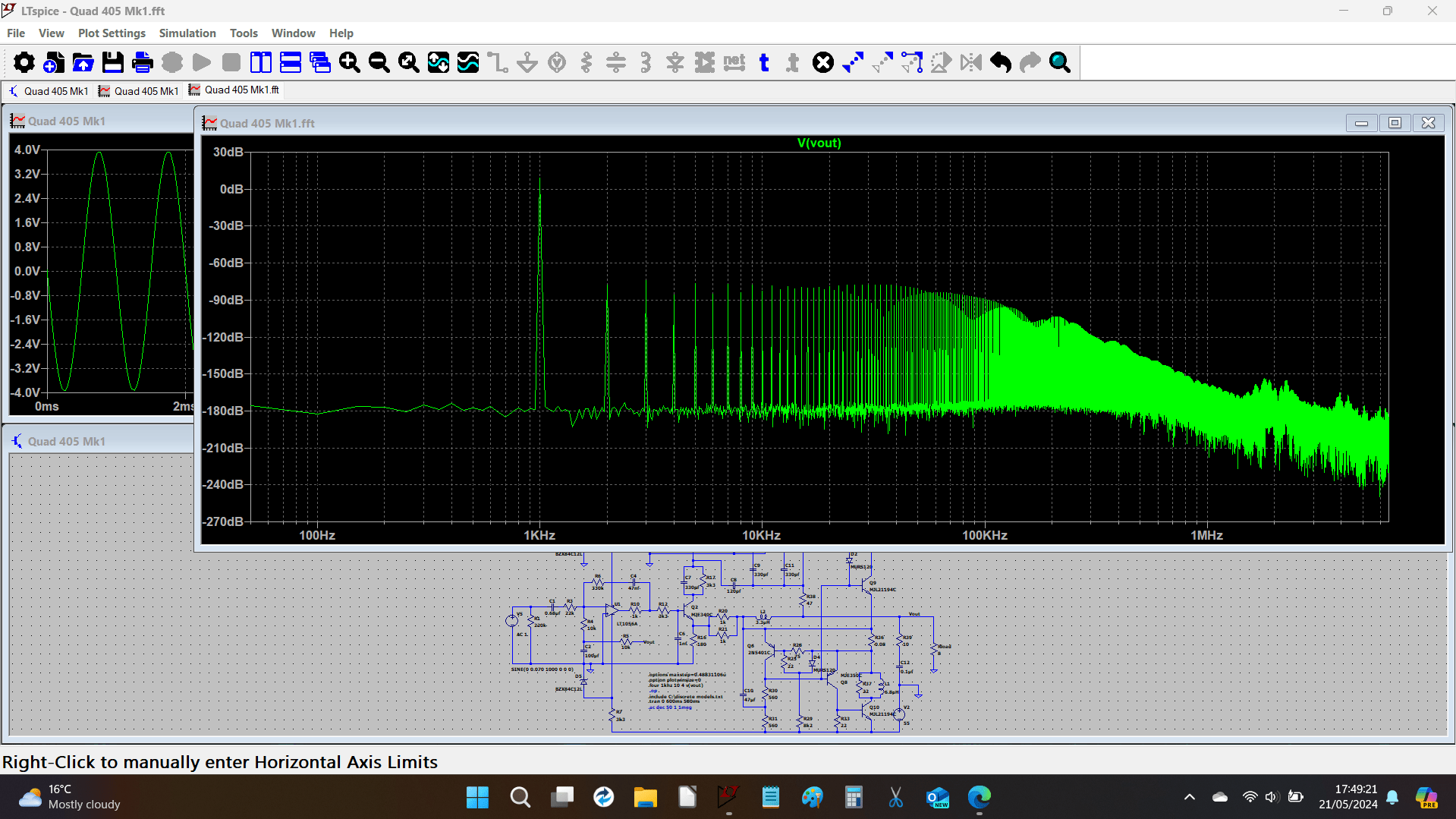Open the Settings gear in the toolbar
Image resolution: width=1456 pixels, height=819 pixels.
[x=24, y=62]
